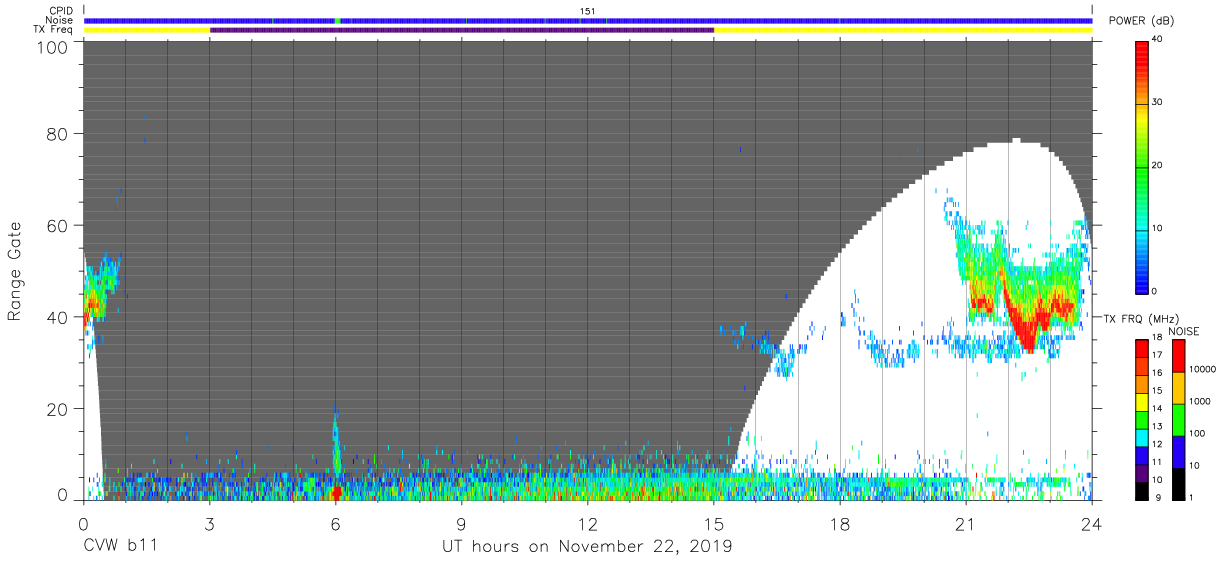This screenshot has height=567, width=1228.
Task: Click the green mark on the Noise bar
Action: [338, 20]
